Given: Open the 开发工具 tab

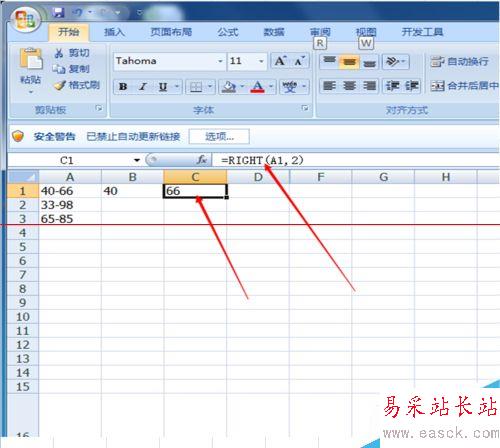Looking at the screenshot, I should 422,32.
